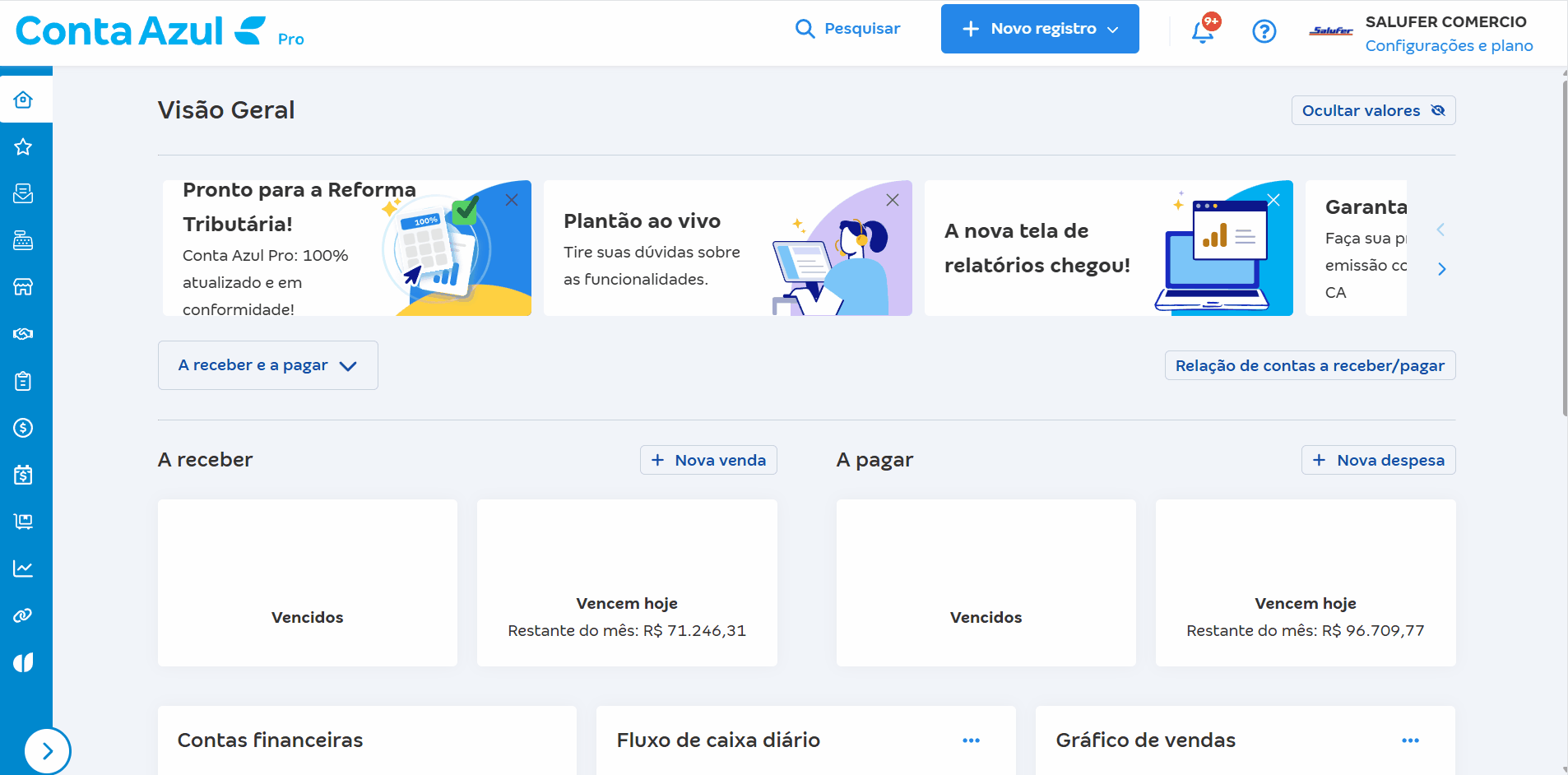Click the Nova venda button

(x=708, y=460)
